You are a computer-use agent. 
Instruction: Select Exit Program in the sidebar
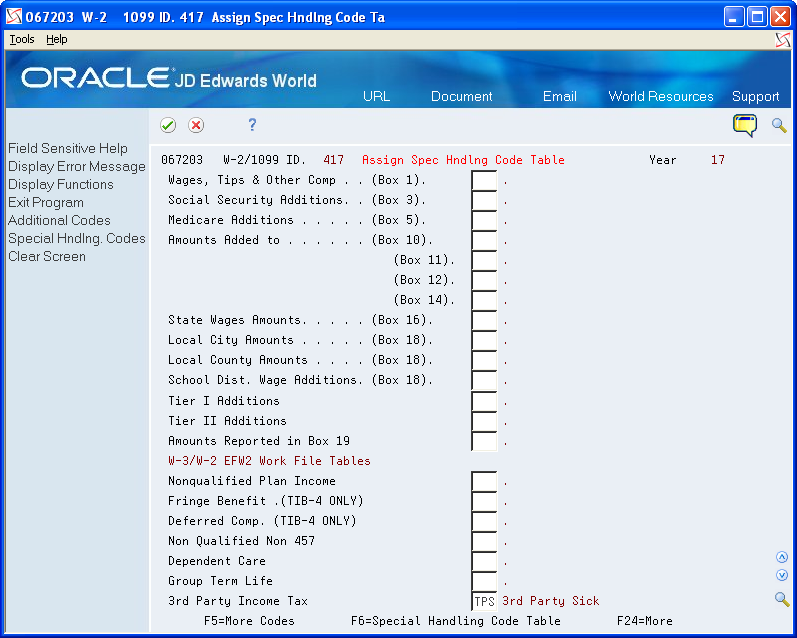tap(46, 202)
